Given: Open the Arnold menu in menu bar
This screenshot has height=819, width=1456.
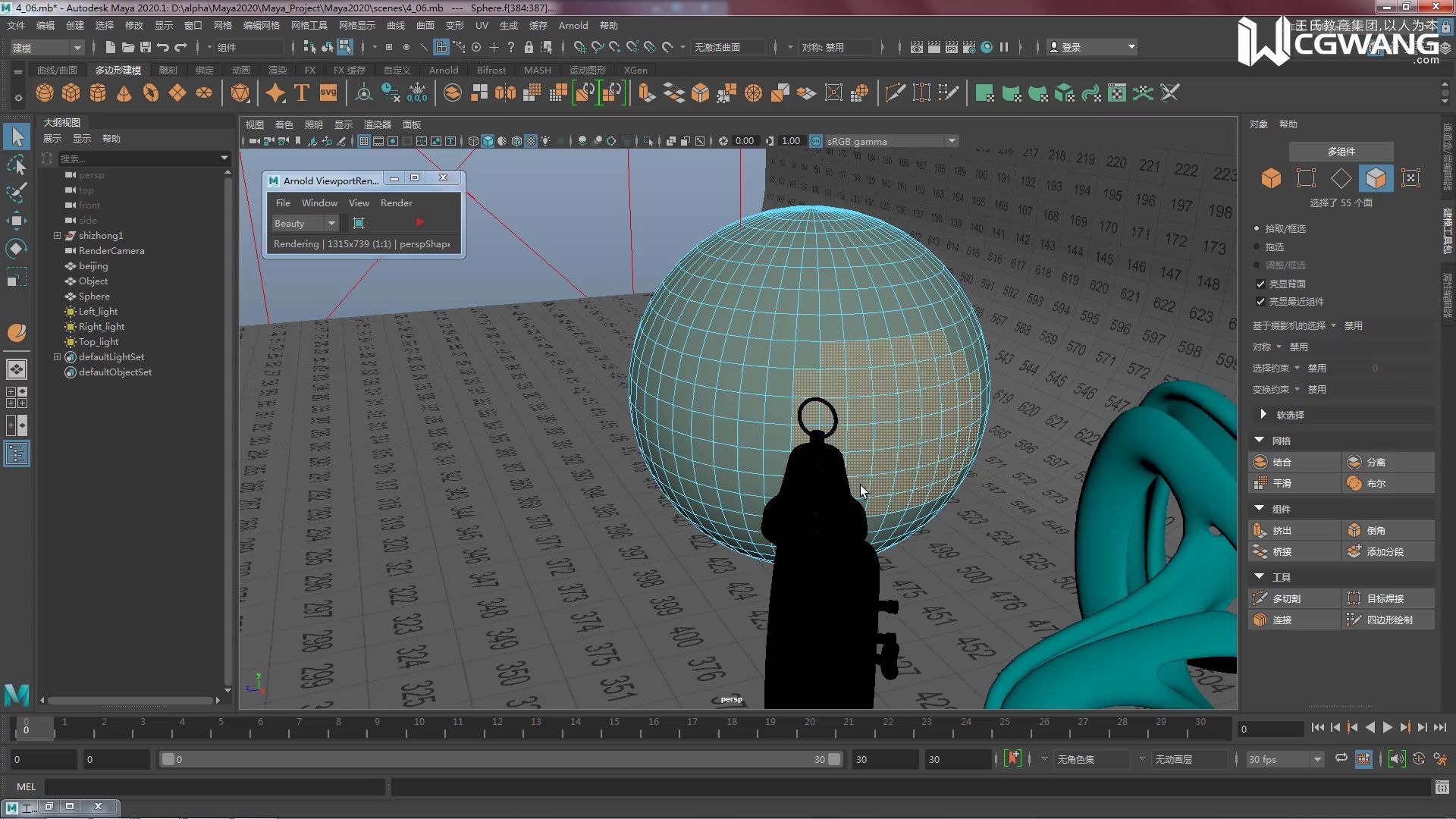Looking at the screenshot, I should pyautogui.click(x=573, y=26).
